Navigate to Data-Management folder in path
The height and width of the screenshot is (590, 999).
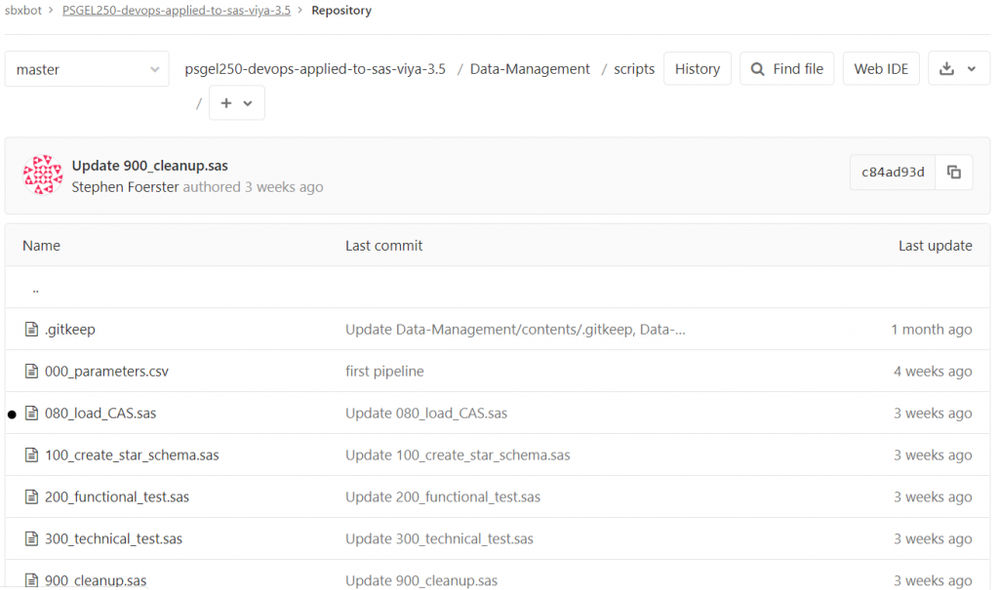[530, 69]
